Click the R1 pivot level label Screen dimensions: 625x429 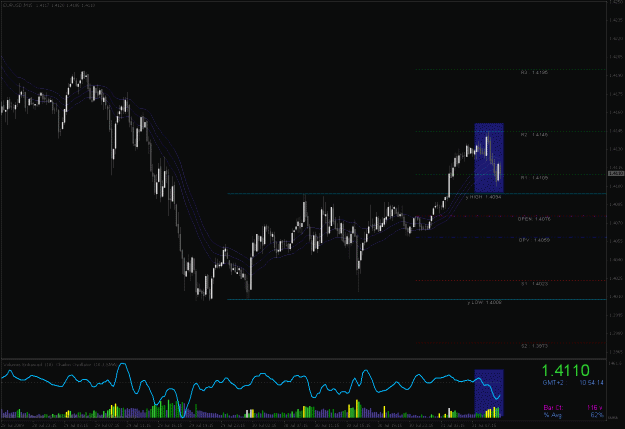[534, 178]
